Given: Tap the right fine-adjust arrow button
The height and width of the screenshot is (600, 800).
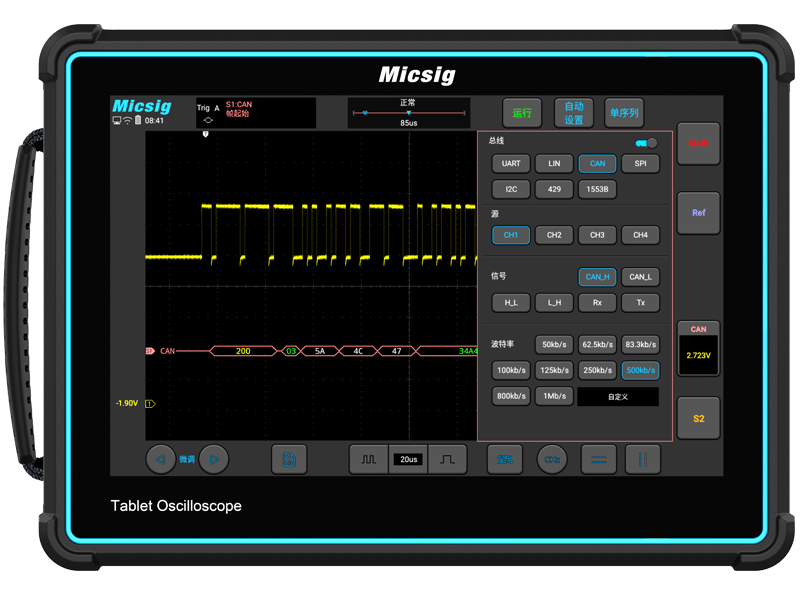Looking at the screenshot, I should click(213, 459).
